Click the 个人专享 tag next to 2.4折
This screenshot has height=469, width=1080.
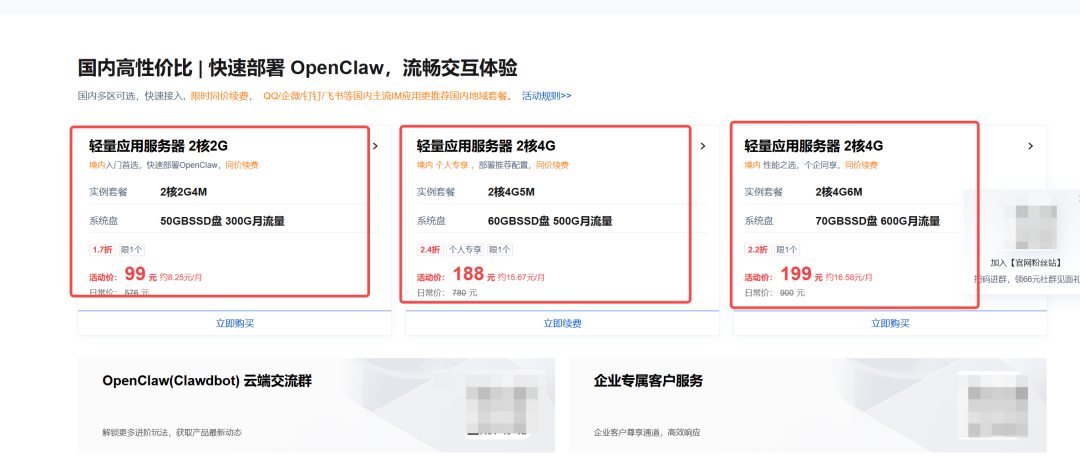tap(465, 250)
